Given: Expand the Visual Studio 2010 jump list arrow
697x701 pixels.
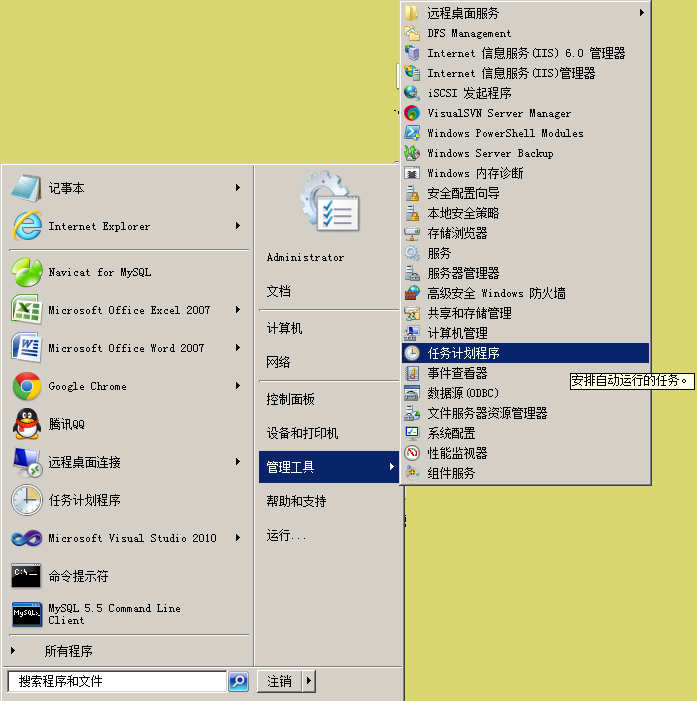Looking at the screenshot, I should pos(238,538).
